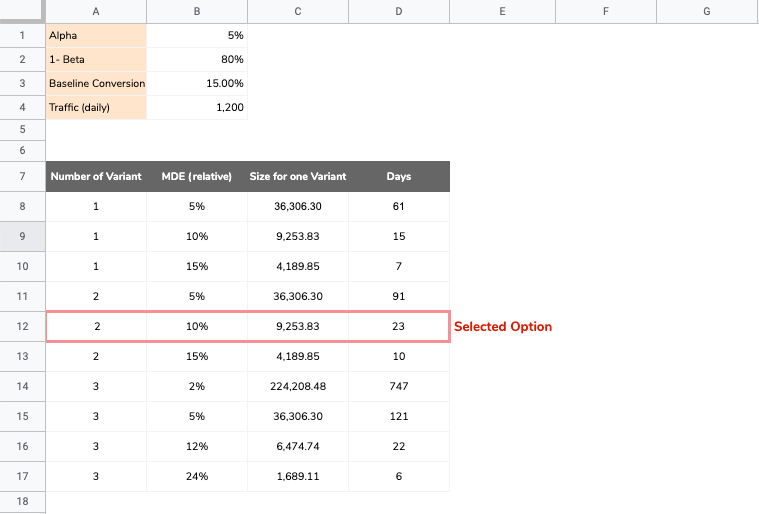This screenshot has width=759, height=514.
Task: Click the 4,189.85 cell in row 10
Action: coord(298,267)
